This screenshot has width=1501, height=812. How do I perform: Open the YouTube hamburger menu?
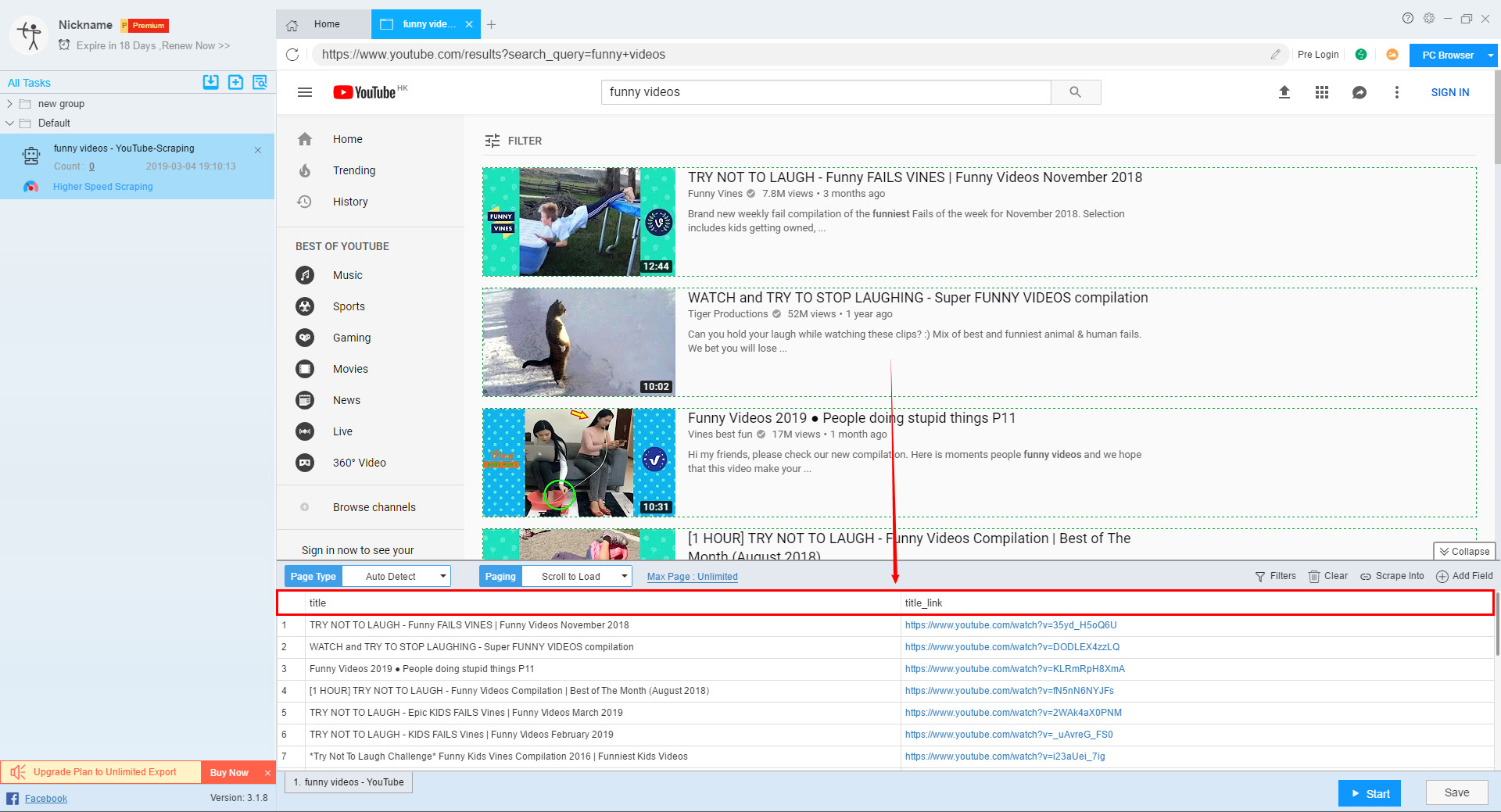point(305,92)
